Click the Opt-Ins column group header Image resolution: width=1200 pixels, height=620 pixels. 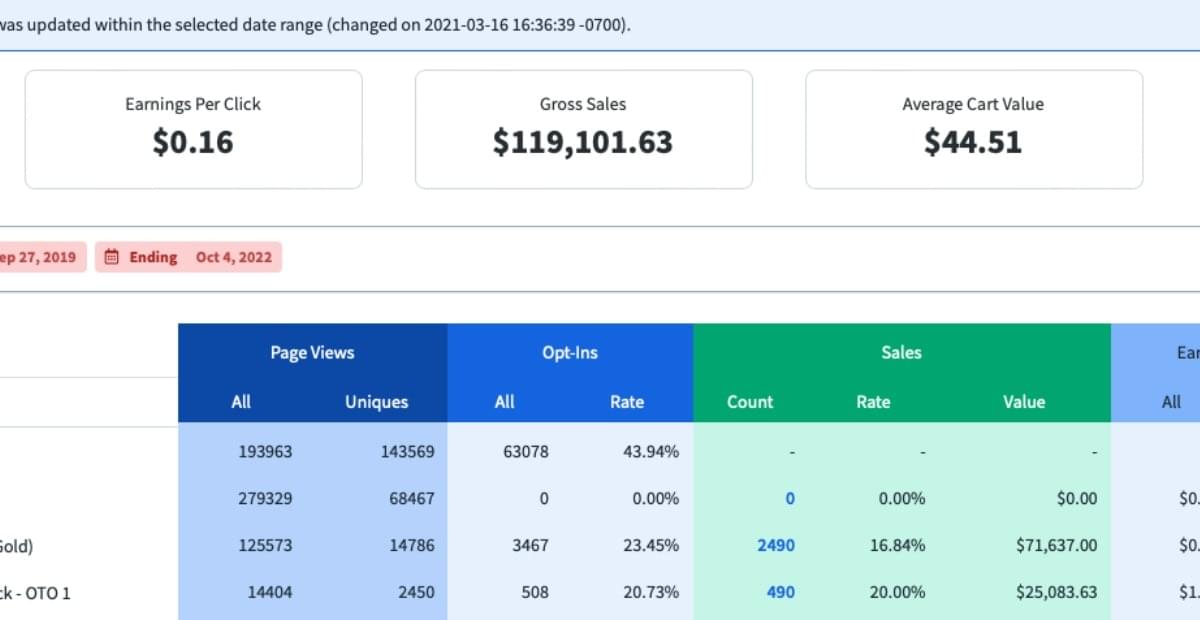(570, 352)
